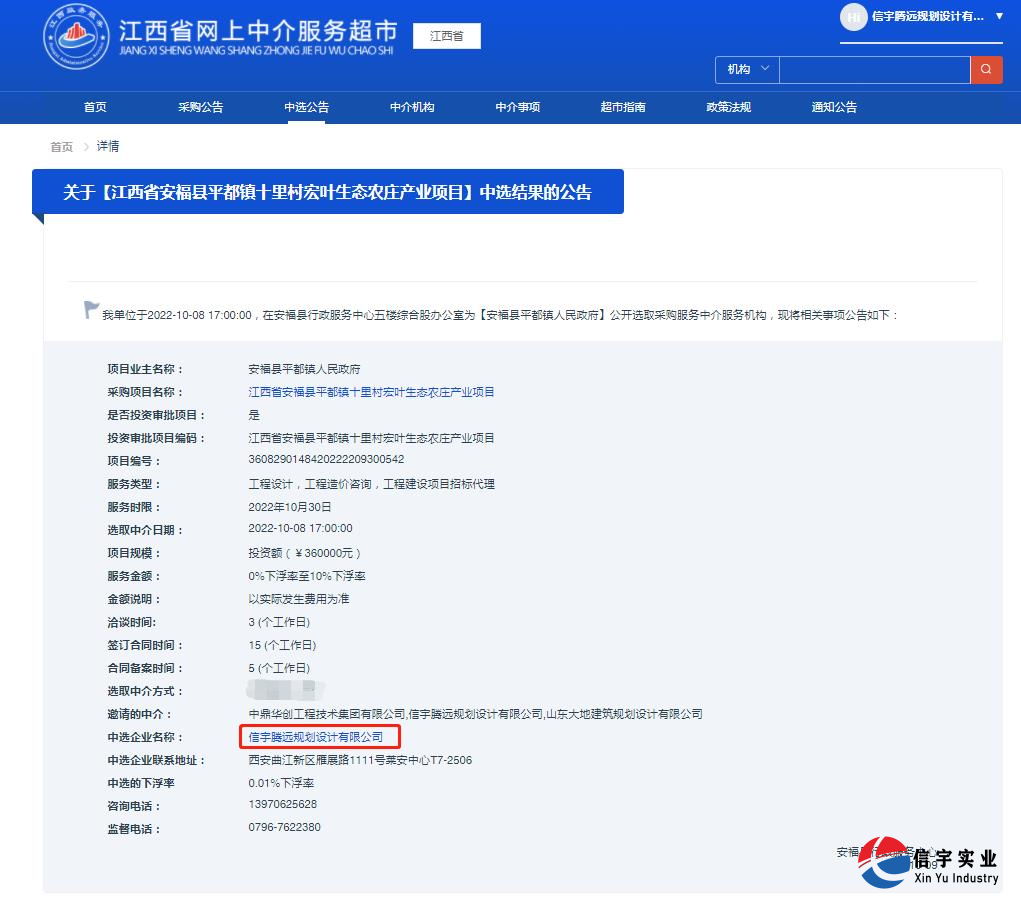Image resolution: width=1021 pixels, height=904 pixels.
Task: Click the user avatar icon top right
Action: (853, 17)
